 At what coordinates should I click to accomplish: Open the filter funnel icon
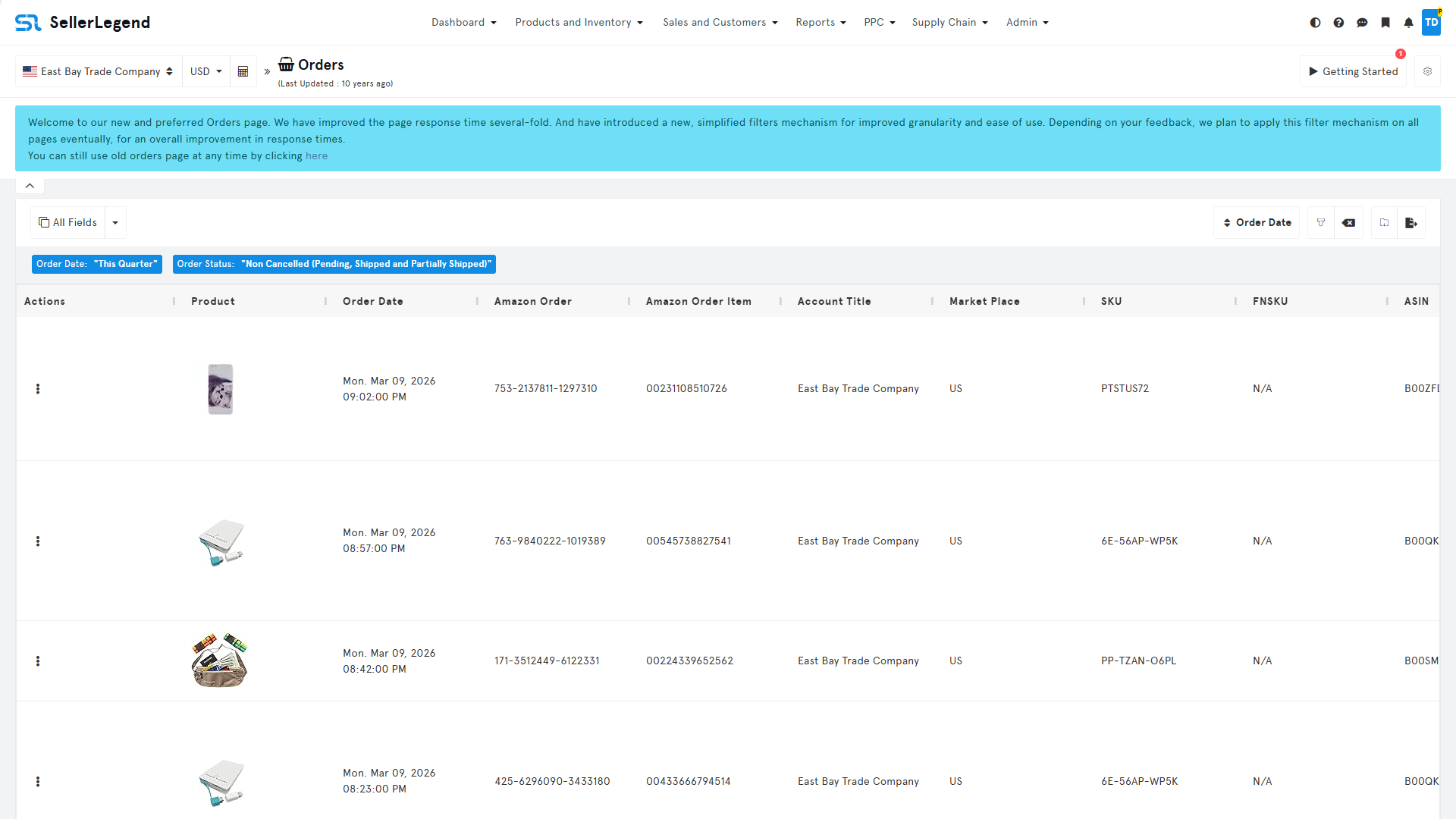tap(1321, 223)
